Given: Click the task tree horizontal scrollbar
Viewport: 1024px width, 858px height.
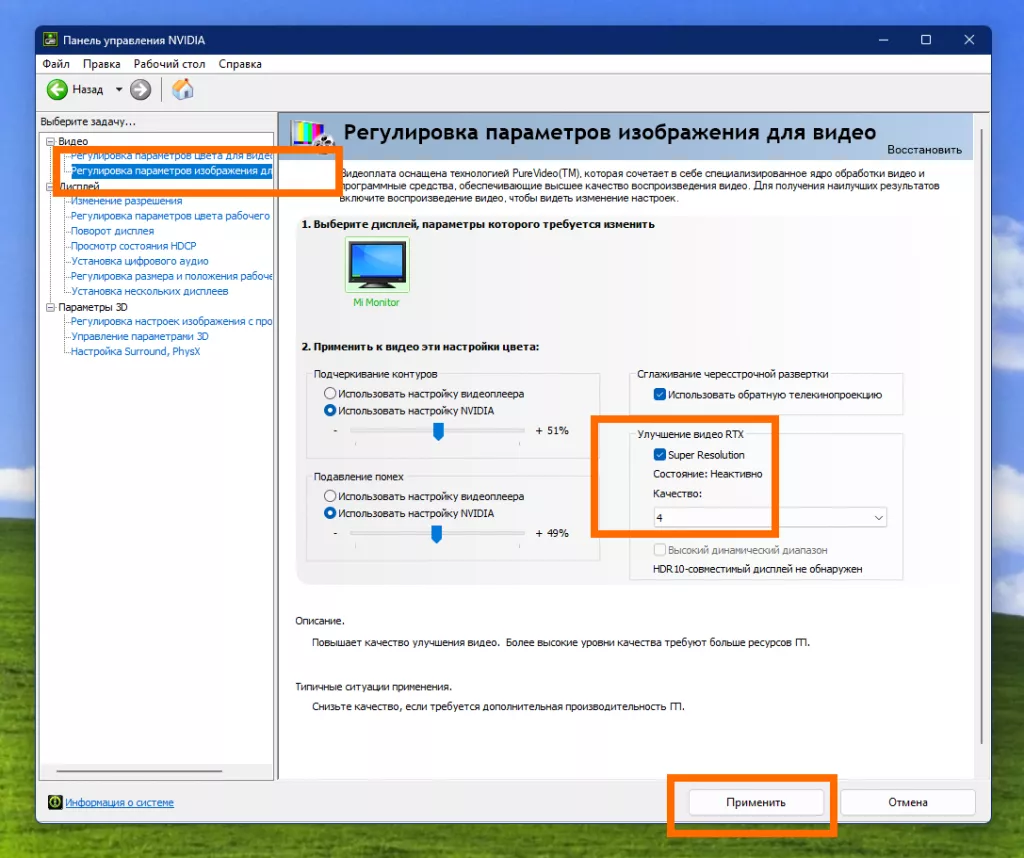Looking at the screenshot, I should 139,771.
